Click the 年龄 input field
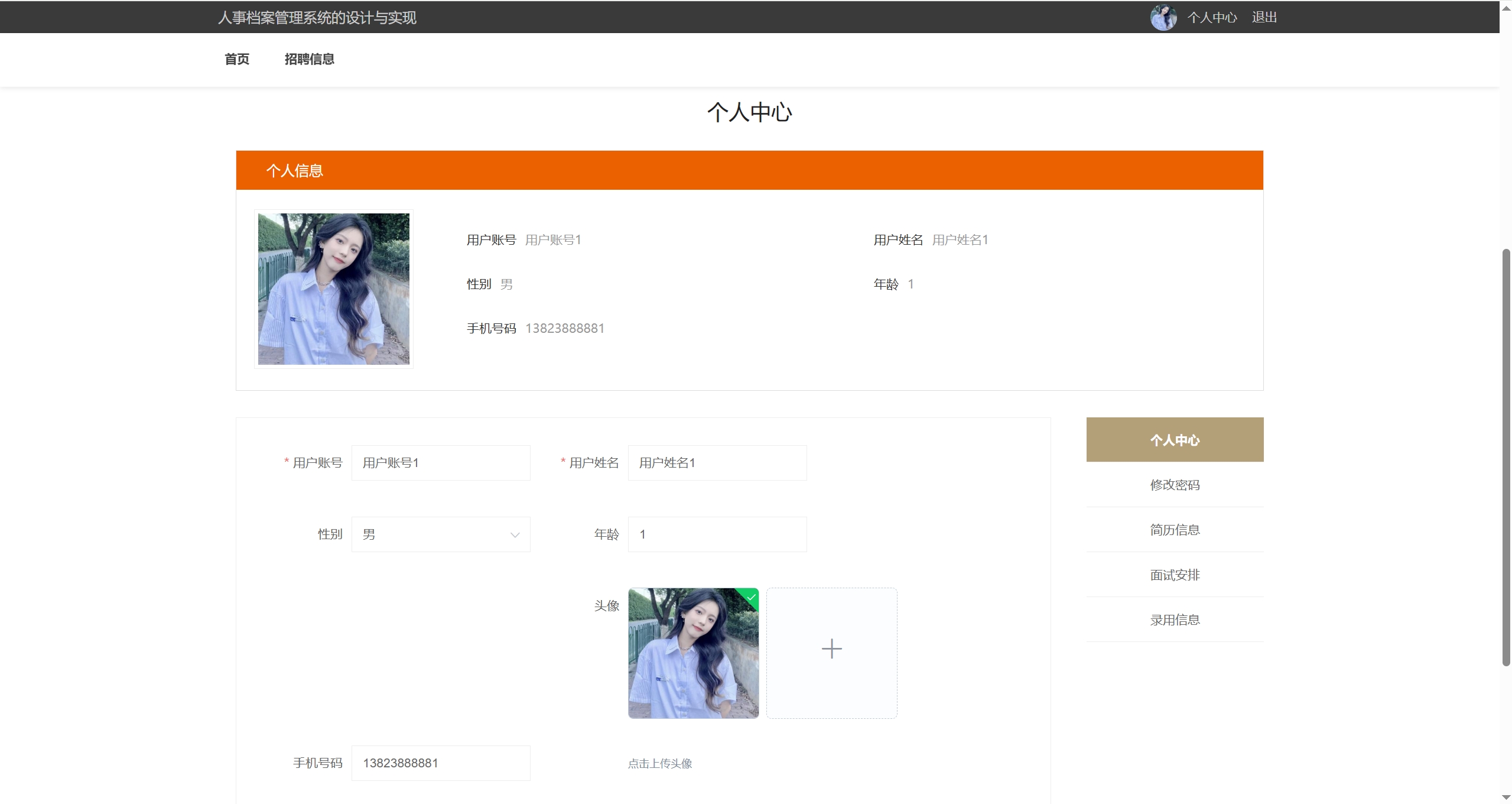This screenshot has height=804, width=1512. click(x=717, y=535)
